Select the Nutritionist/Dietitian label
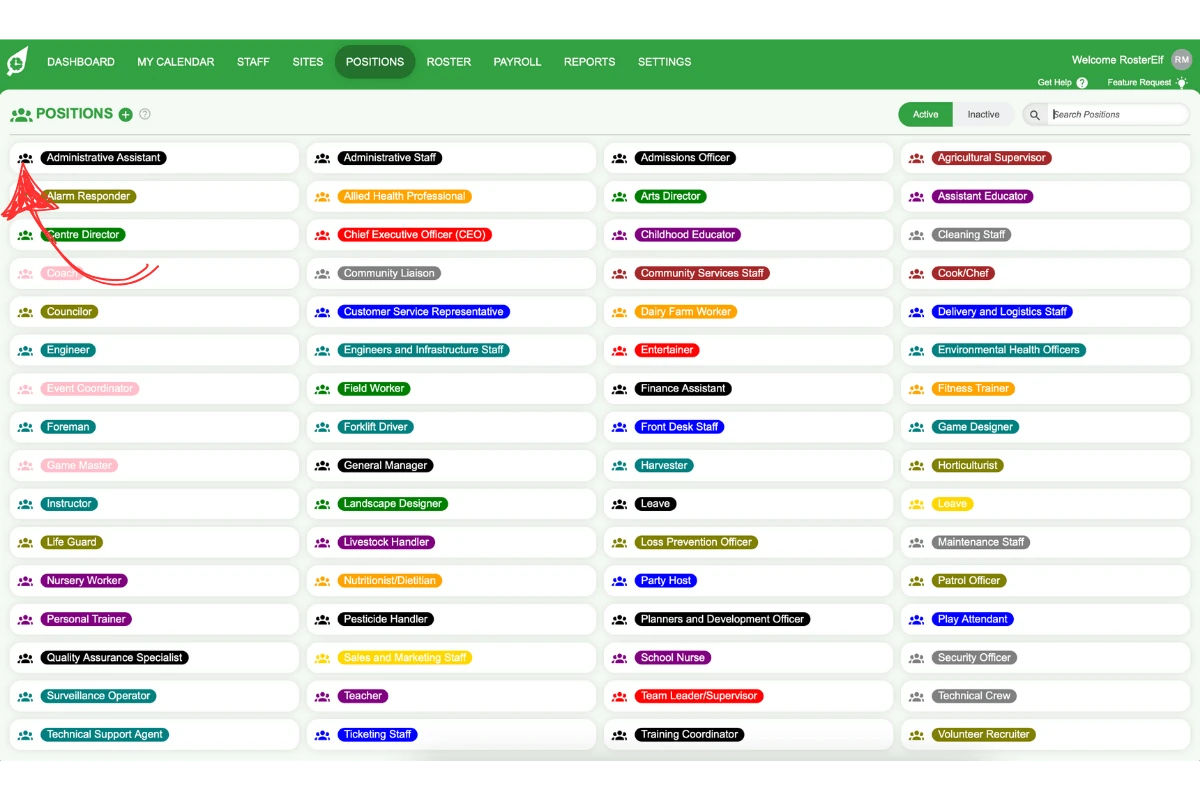This screenshot has width=1200, height=800. tap(390, 581)
